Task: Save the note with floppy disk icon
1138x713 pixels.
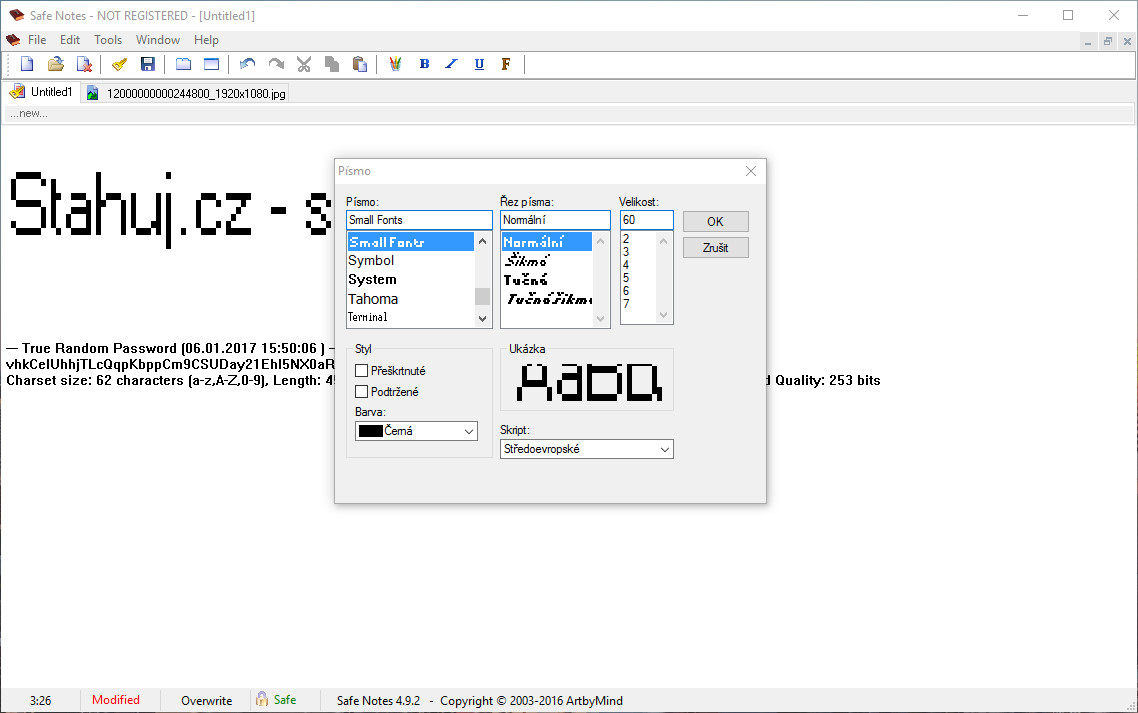Action: 147,65
